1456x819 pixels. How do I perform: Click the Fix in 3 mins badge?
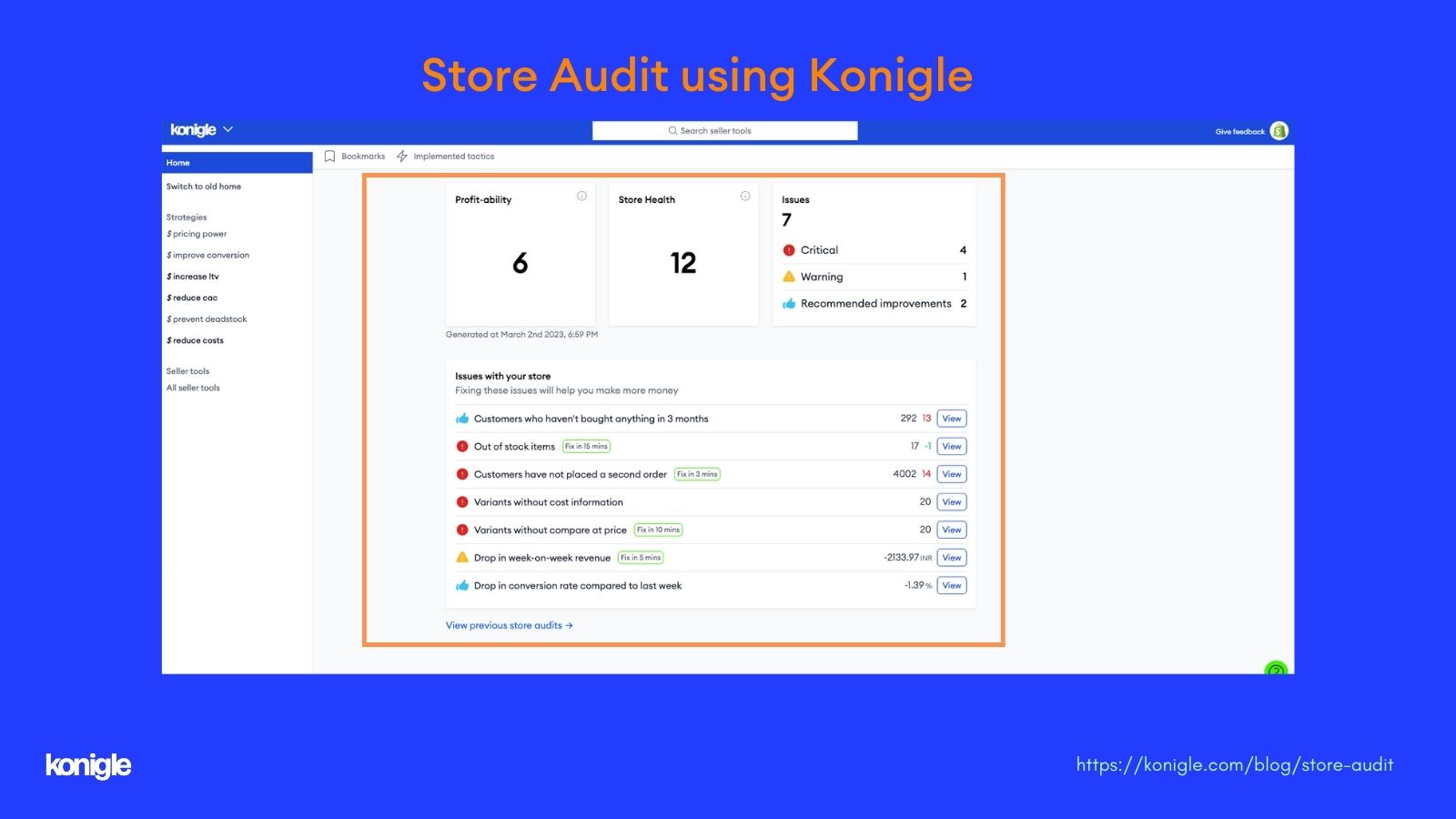[x=697, y=474]
